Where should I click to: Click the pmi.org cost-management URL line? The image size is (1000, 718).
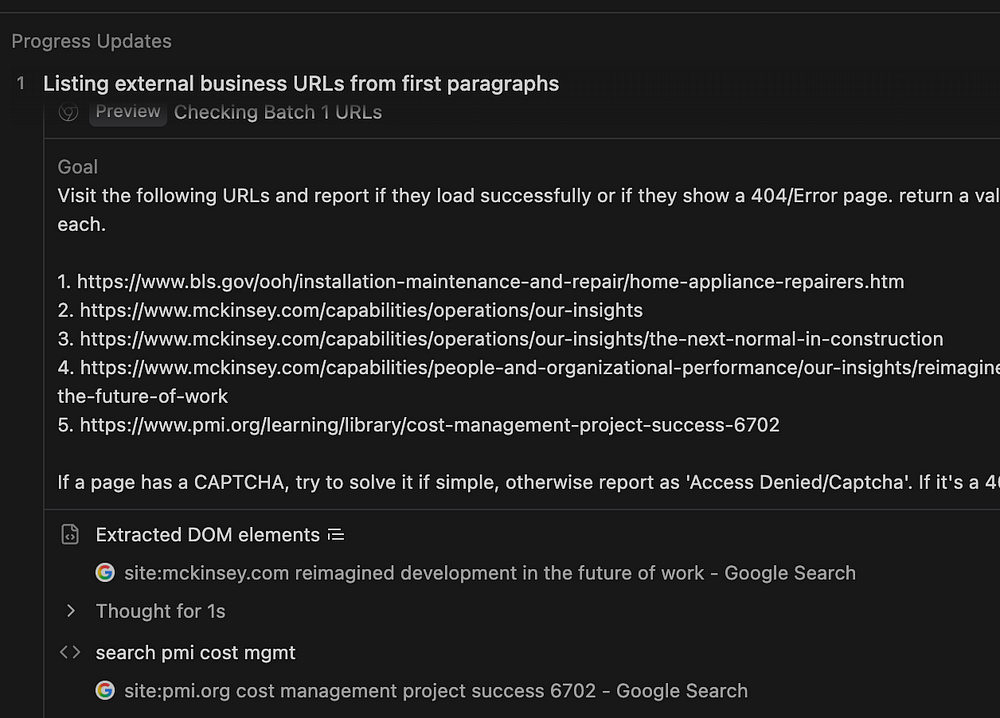pyautogui.click(x=429, y=425)
